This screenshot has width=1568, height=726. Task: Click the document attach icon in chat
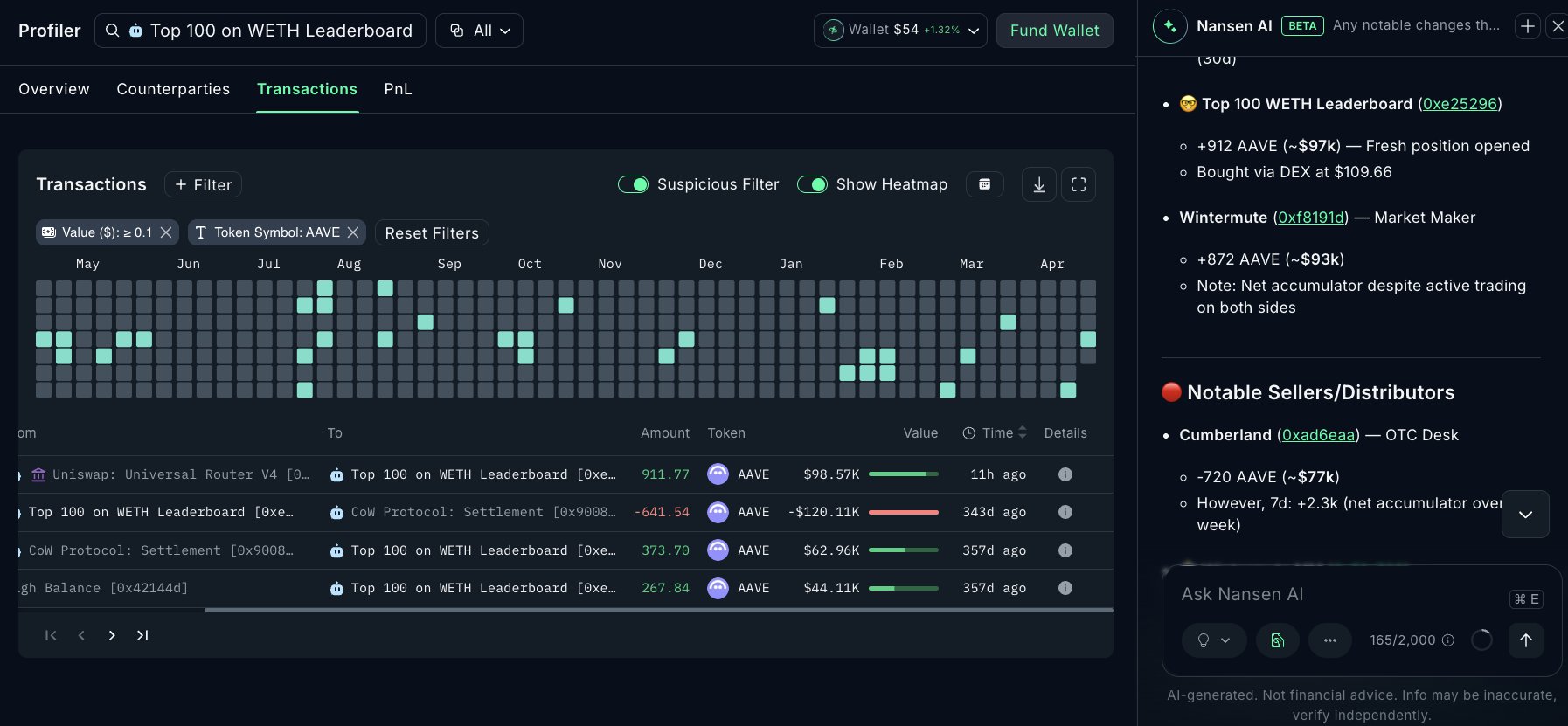(1277, 640)
